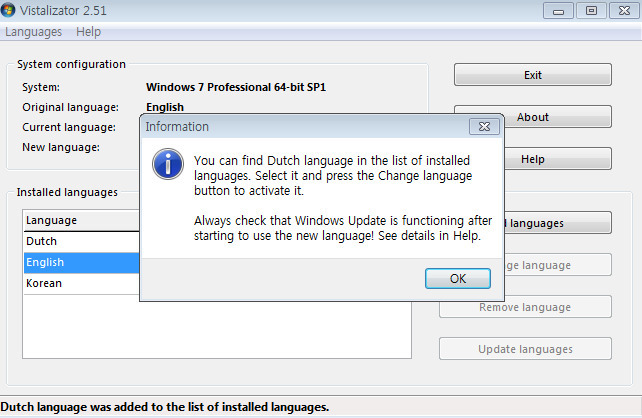Click OK in the Information dialog
The height and width of the screenshot is (418, 642).
(x=457, y=278)
